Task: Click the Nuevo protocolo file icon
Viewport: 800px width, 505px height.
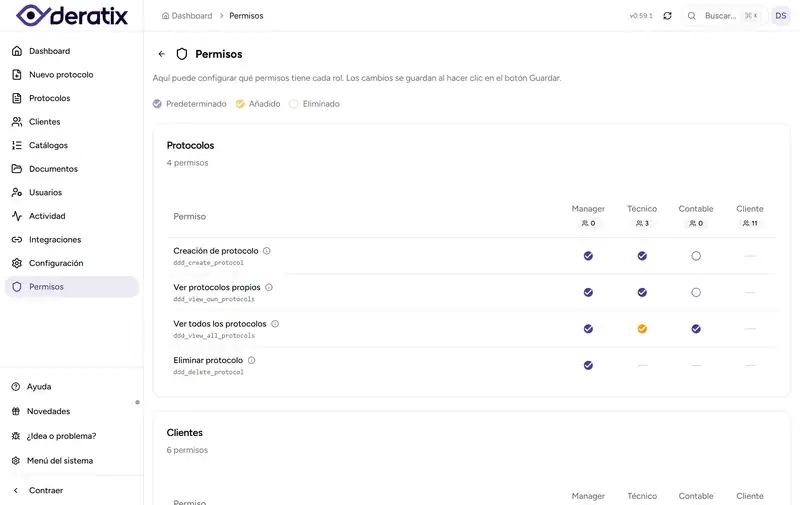Action: (x=17, y=74)
